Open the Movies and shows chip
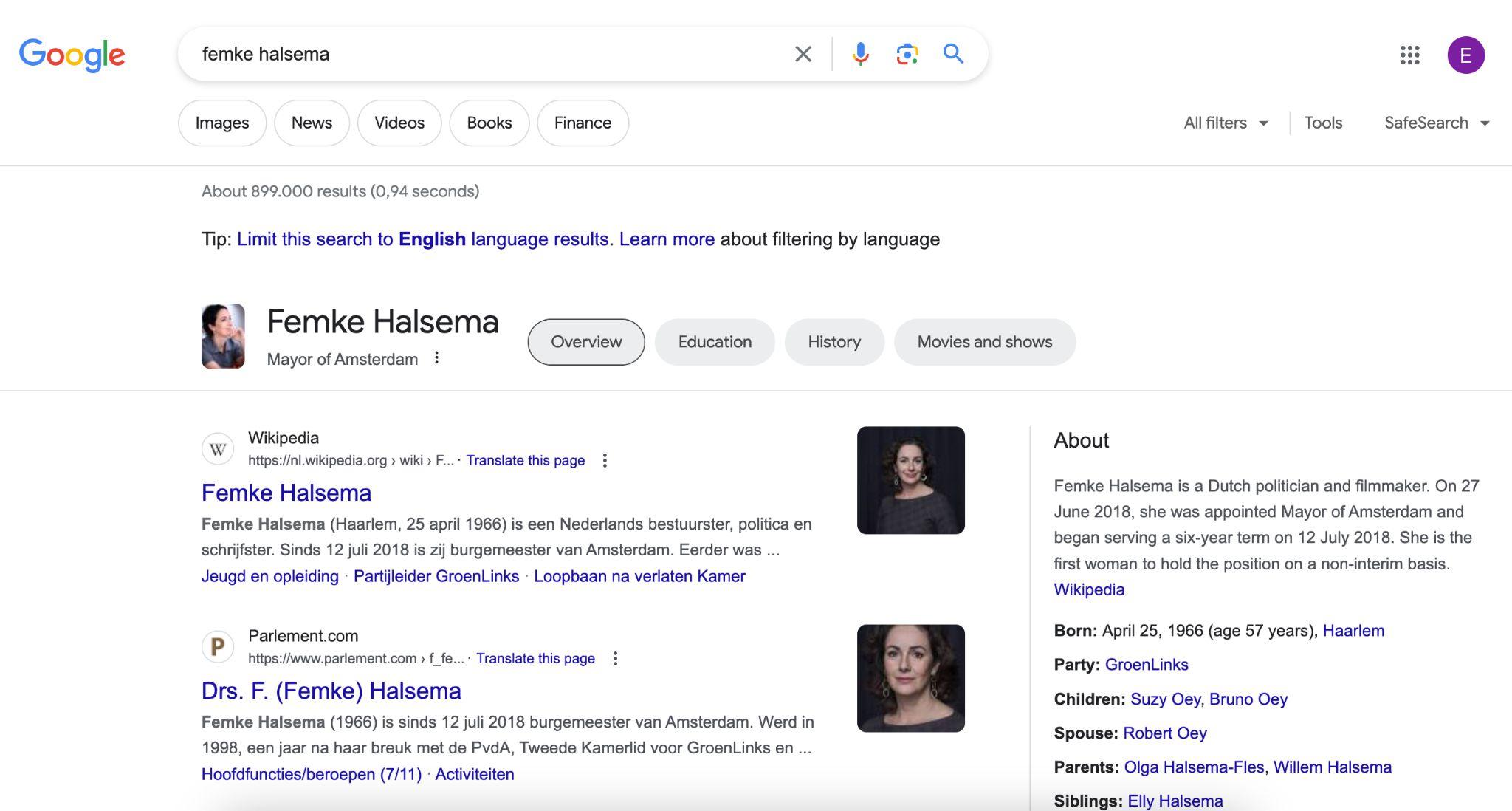 pos(984,342)
